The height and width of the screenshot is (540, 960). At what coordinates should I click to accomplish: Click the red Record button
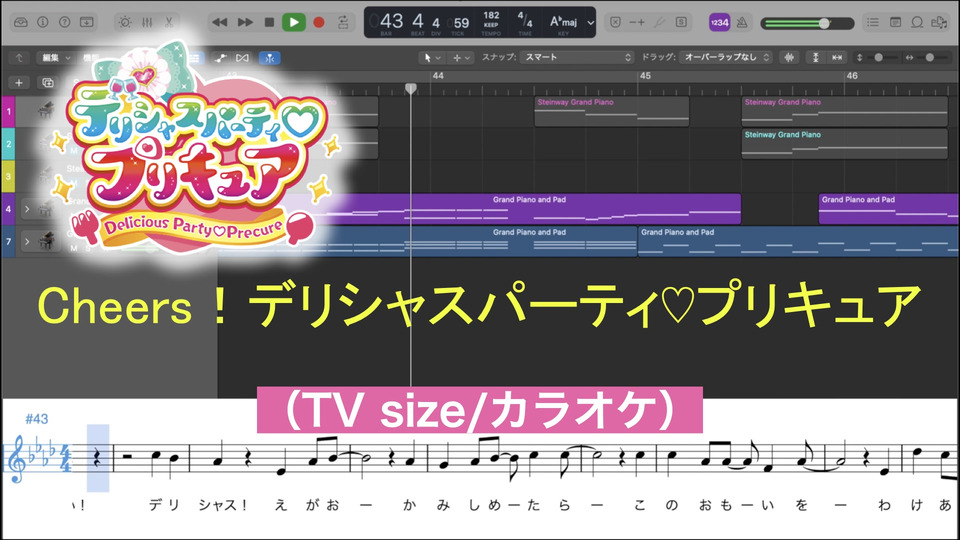click(x=318, y=22)
